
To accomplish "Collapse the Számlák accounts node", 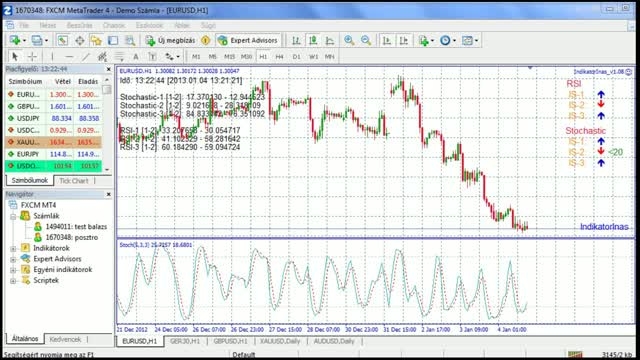I will click(x=13, y=216).
